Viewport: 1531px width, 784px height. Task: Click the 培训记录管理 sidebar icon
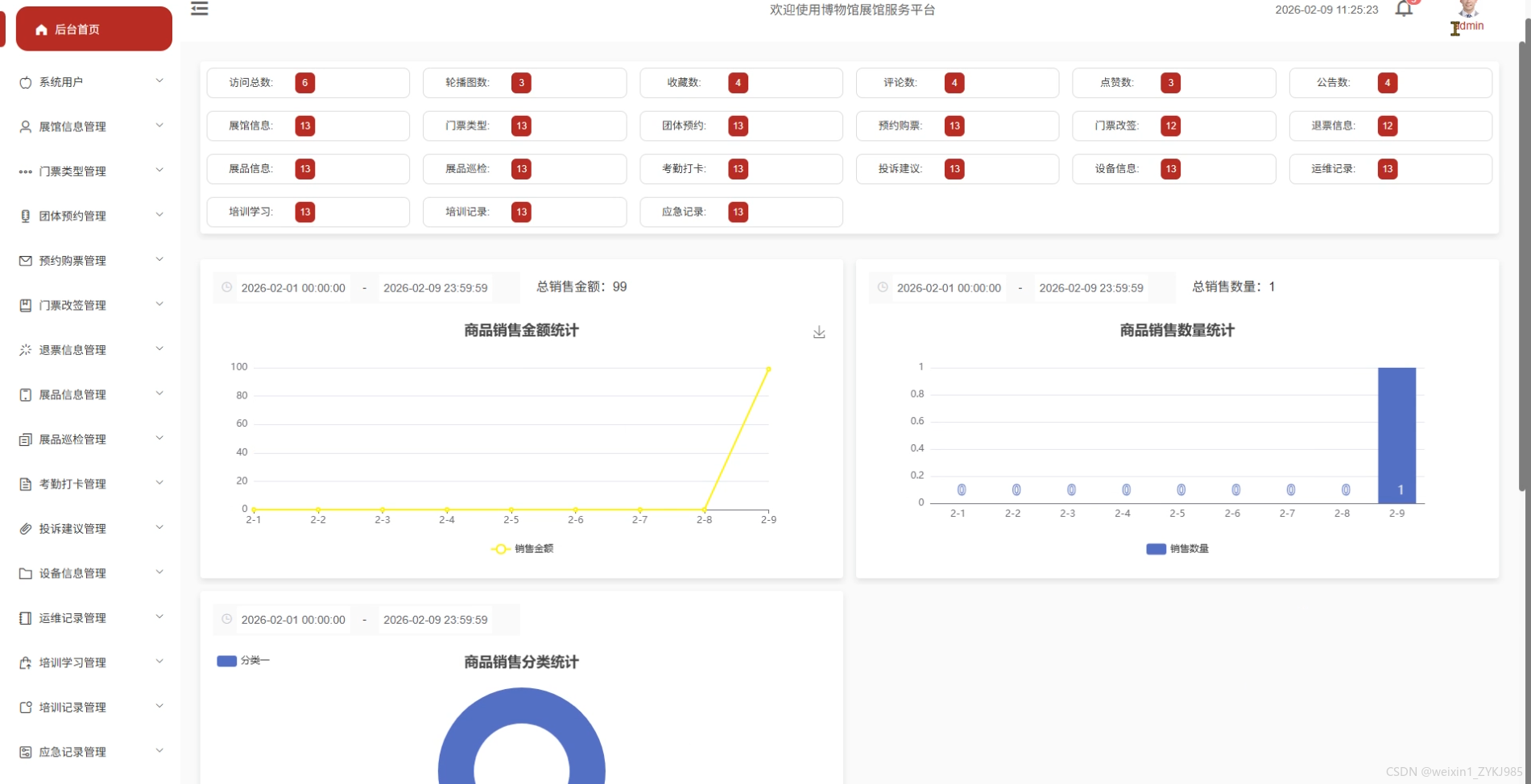25,708
